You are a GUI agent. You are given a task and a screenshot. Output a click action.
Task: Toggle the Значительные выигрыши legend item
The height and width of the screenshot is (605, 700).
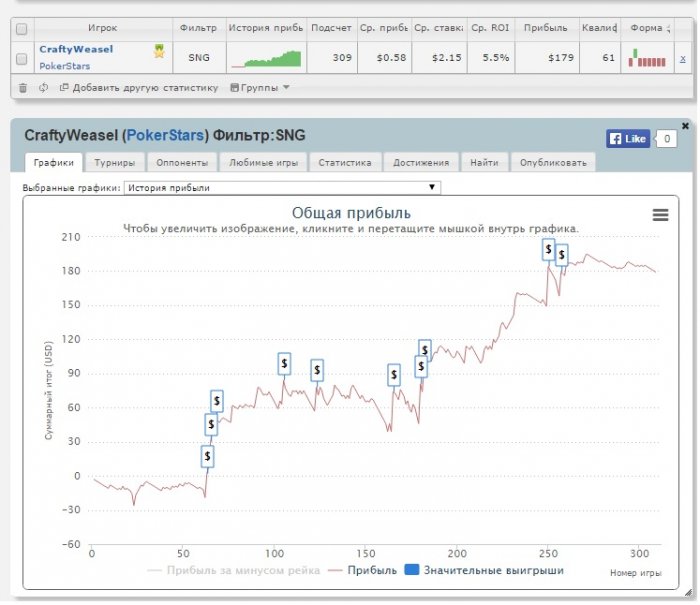click(x=484, y=571)
